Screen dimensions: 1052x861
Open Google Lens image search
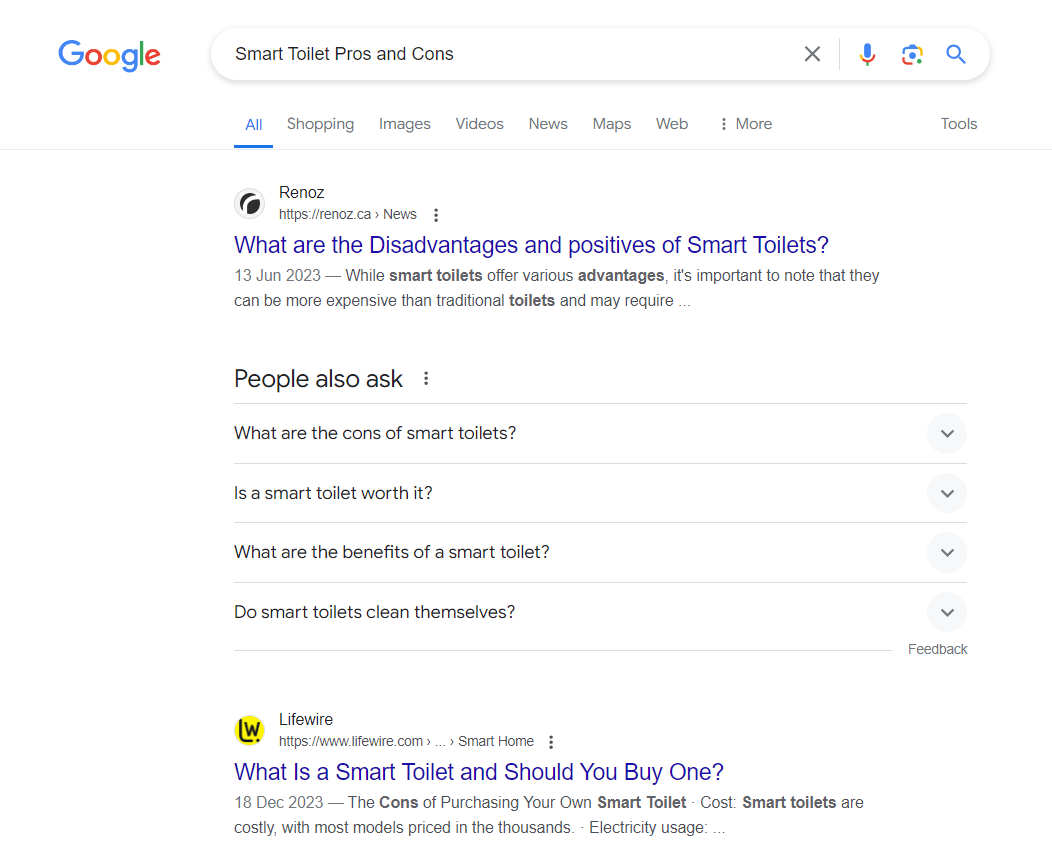tap(911, 54)
